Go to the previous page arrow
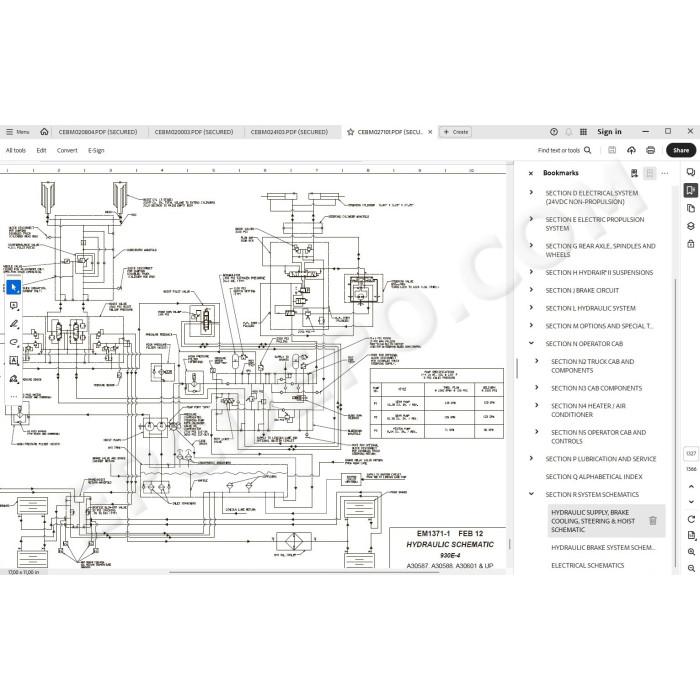The image size is (700, 700). [x=691, y=487]
